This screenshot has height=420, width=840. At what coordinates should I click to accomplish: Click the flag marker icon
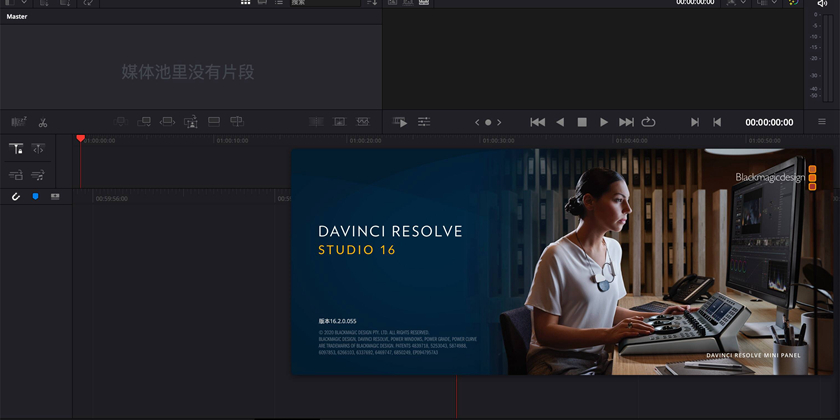(35, 197)
